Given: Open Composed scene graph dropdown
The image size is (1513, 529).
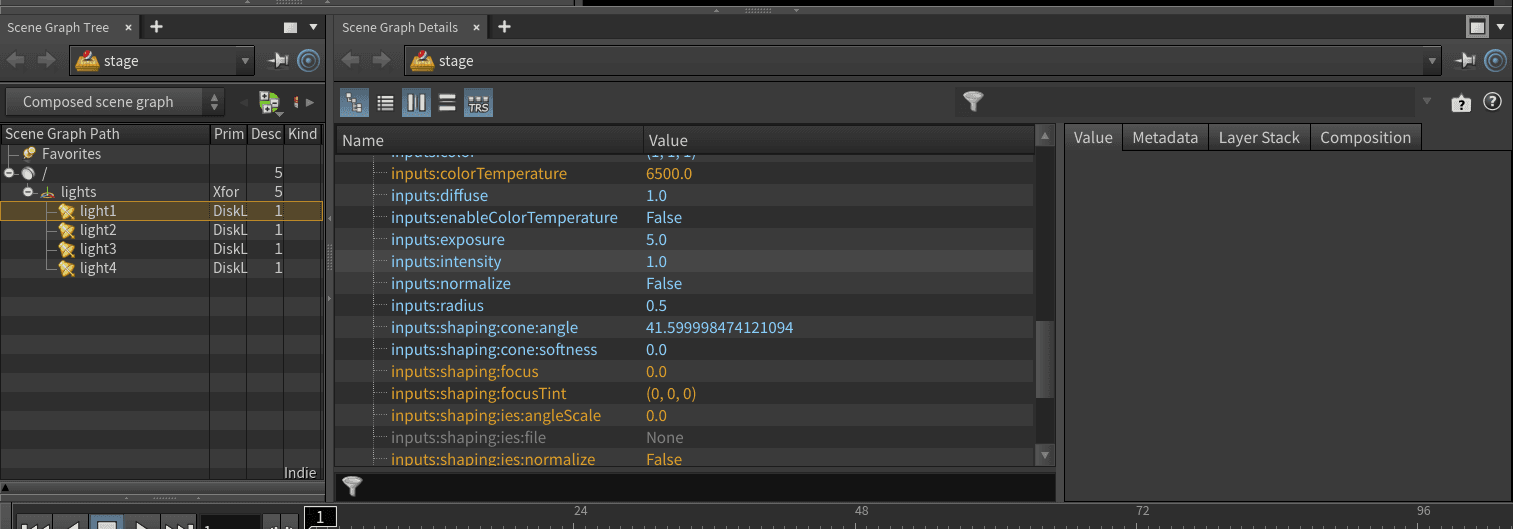Looking at the screenshot, I should tap(114, 102).
